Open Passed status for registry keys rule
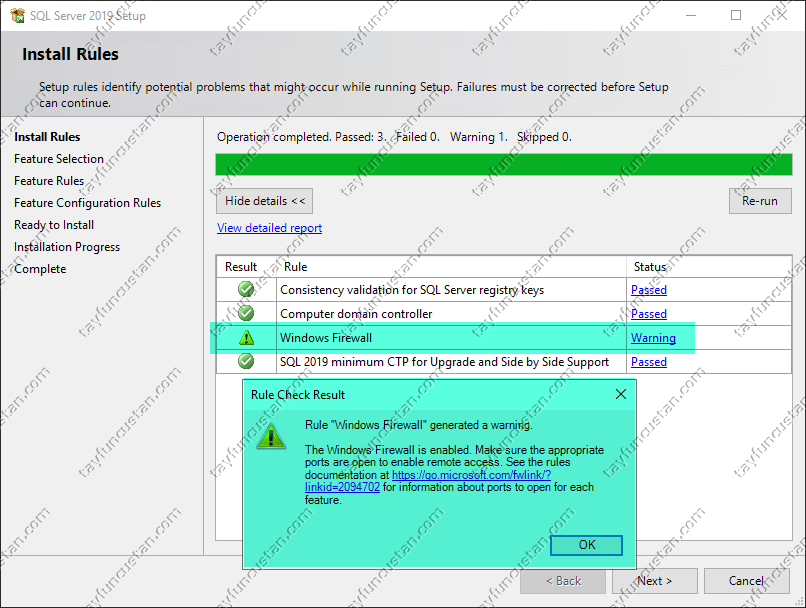 (x=649, y=290)
